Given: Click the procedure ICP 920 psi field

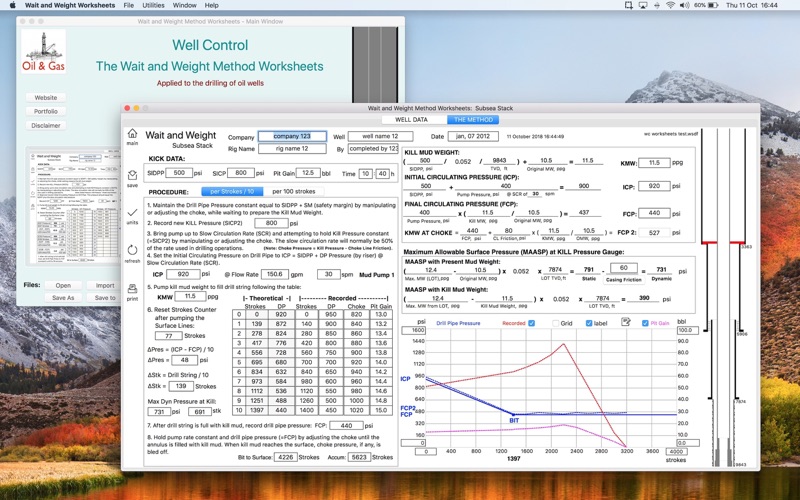Looking at the screenshot, I should [183, 274].
